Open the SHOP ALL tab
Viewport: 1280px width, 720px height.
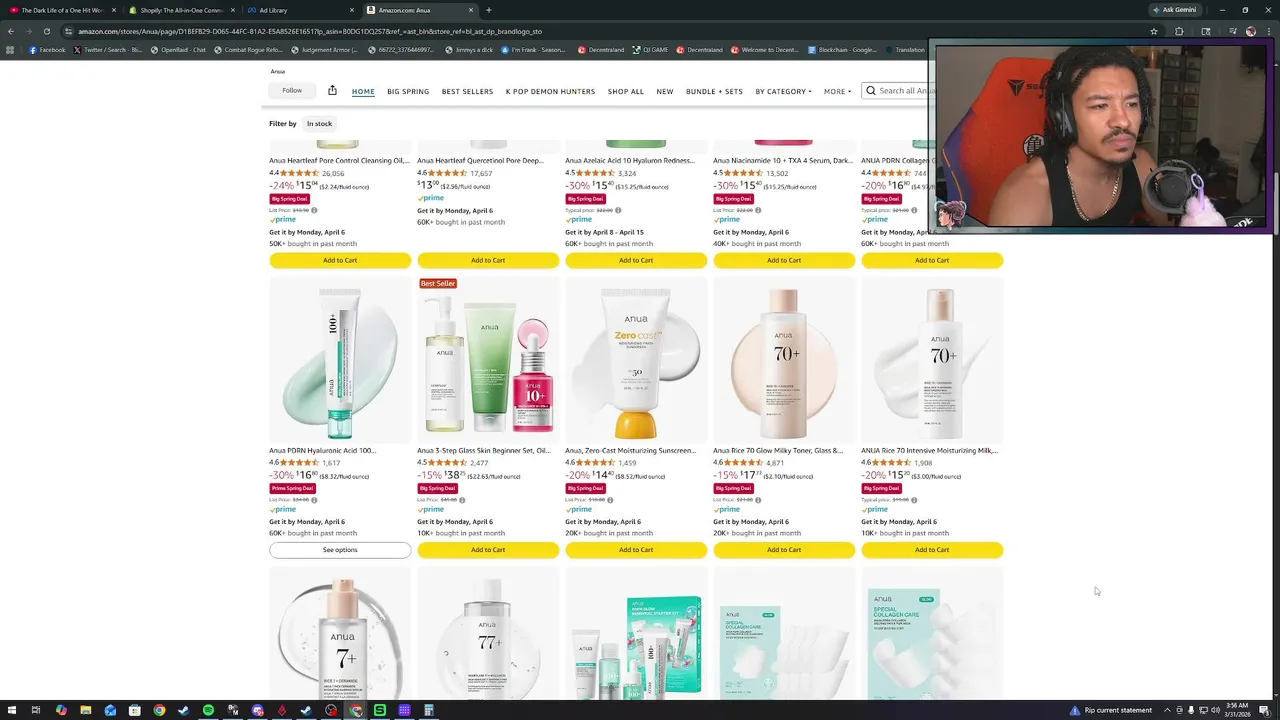[626, 91]
